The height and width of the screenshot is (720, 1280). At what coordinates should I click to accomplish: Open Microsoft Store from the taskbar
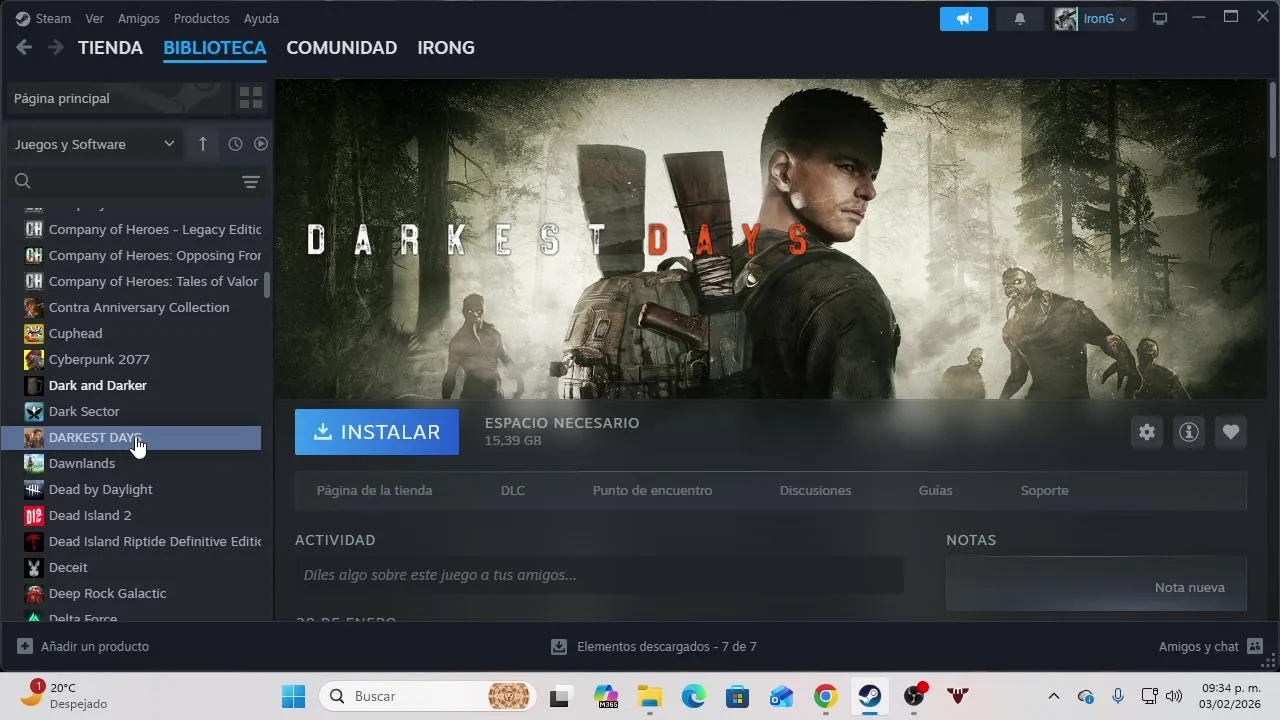[738, 696]
